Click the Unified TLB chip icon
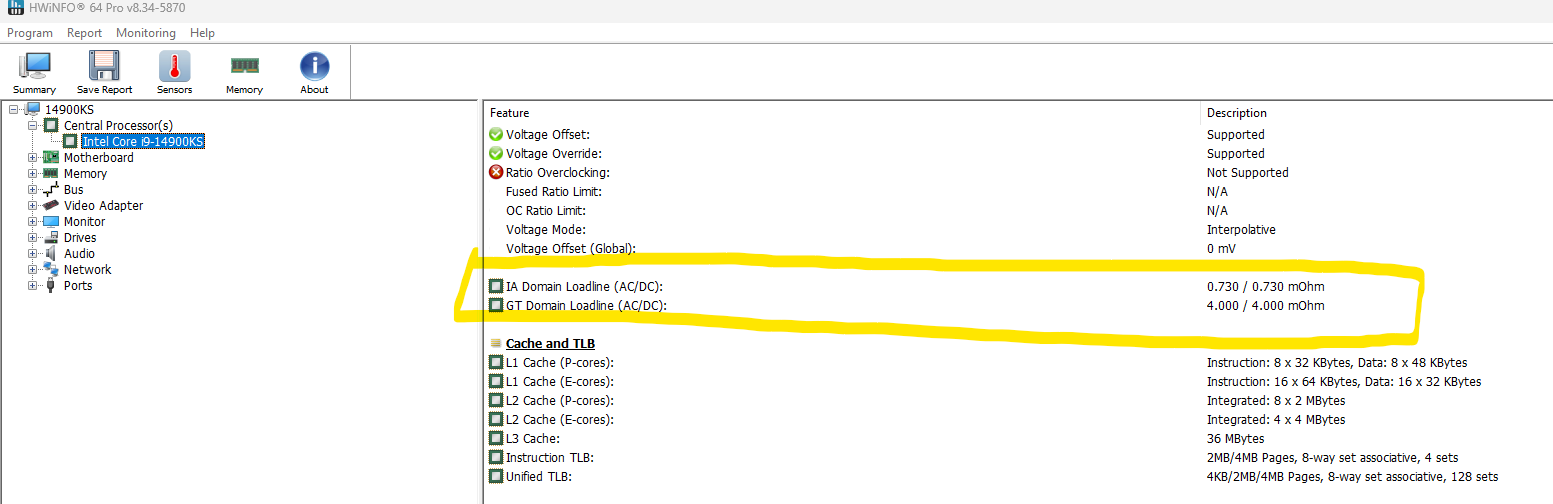 [496, 476]
